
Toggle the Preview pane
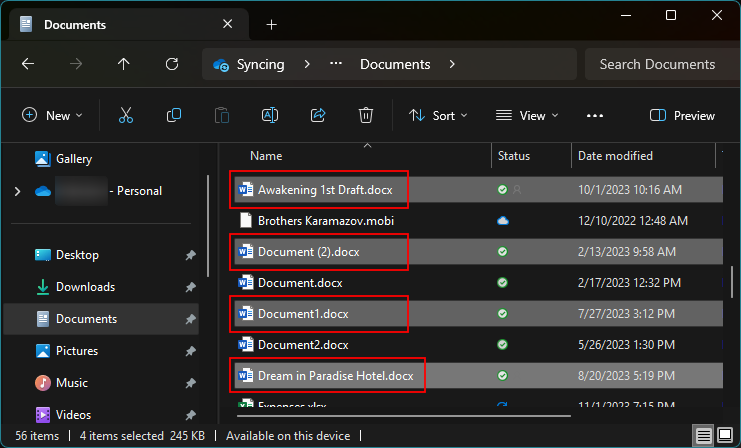pyautogui.click(x=682, y=115)
